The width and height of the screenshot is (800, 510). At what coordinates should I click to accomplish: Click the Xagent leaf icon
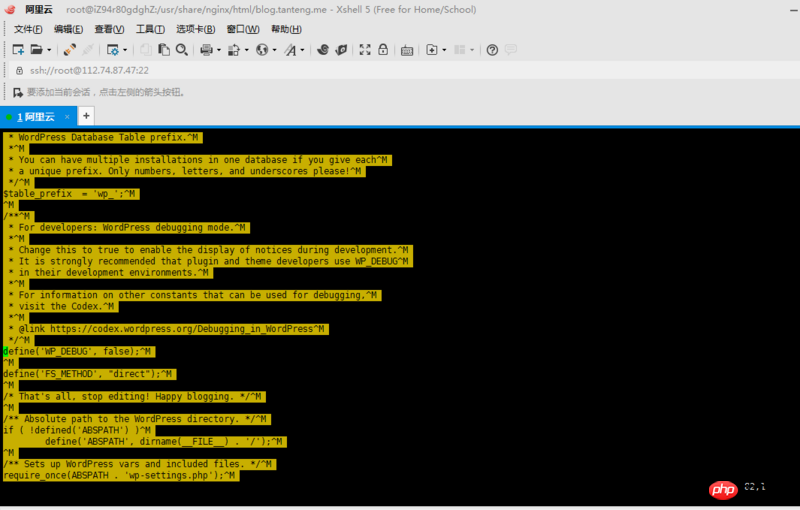pos(341,49)
